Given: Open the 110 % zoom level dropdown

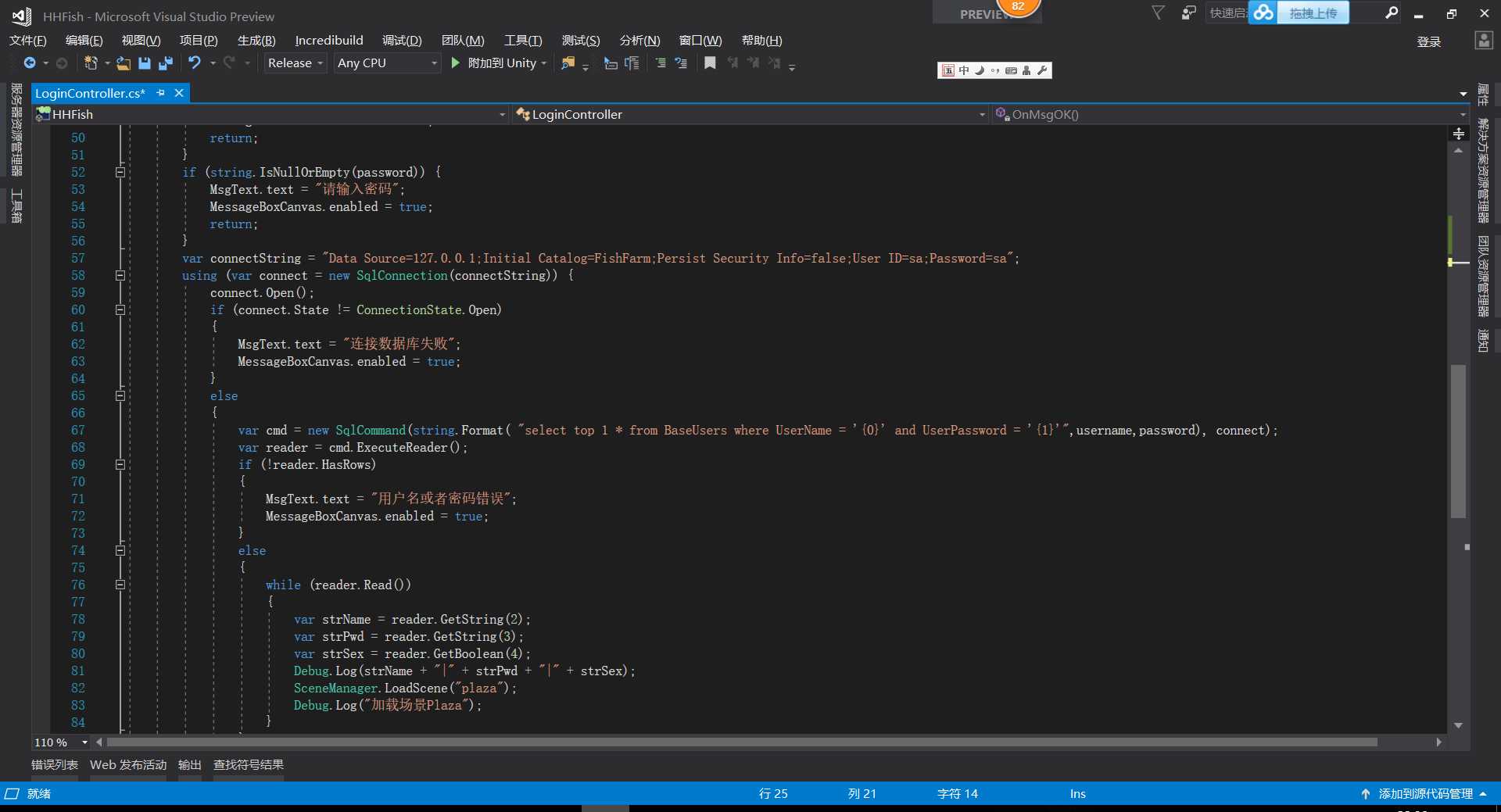Looking at the screenshot, I should pyautogui.click(x=61, y=742).
